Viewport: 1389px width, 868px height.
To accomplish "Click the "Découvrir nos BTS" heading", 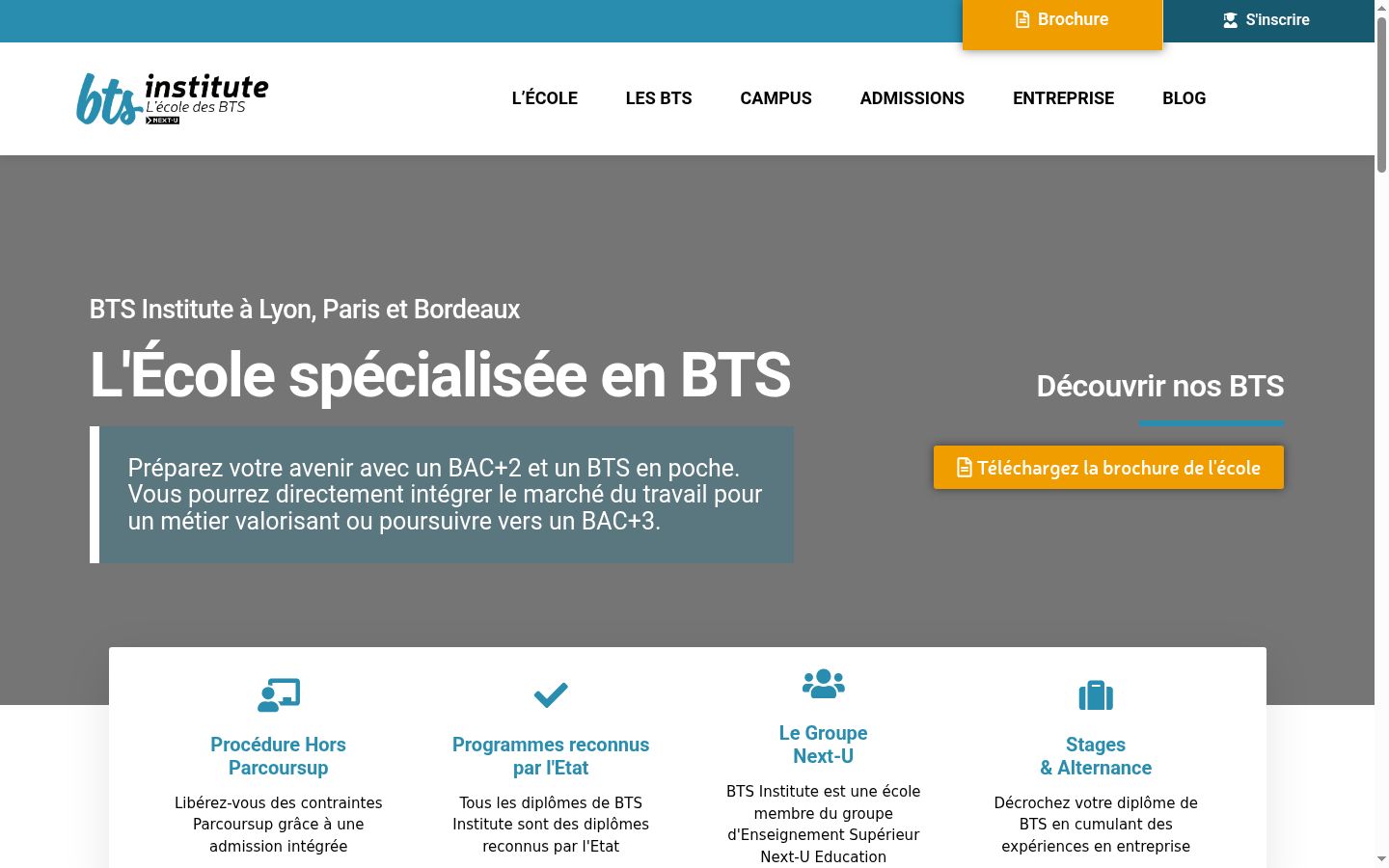I will [1160, 387].
